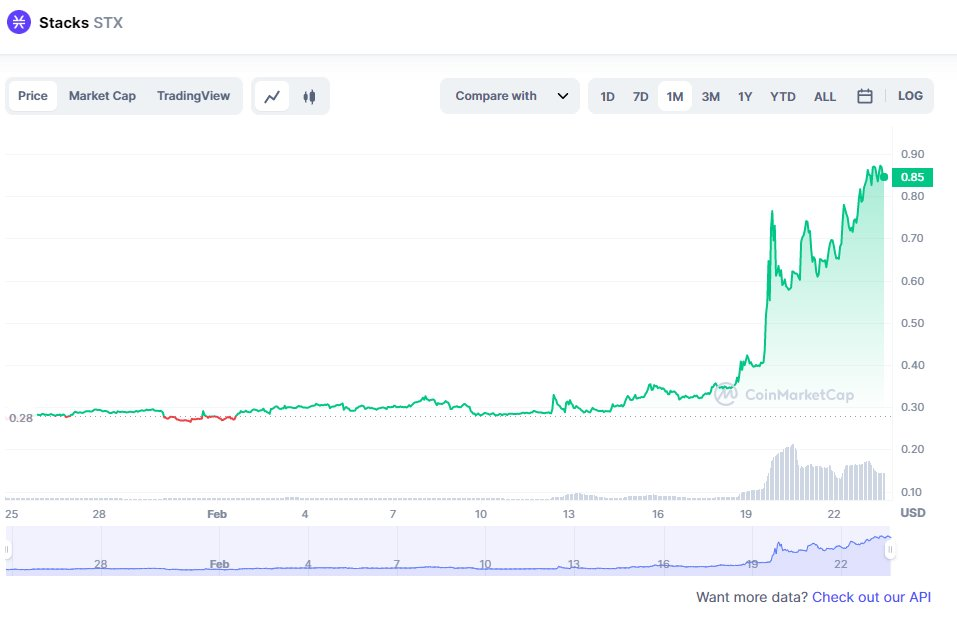Grab the right range slider handle
Image resolution: width=957 pixels, height=617 pixels.
coord(890,550)
